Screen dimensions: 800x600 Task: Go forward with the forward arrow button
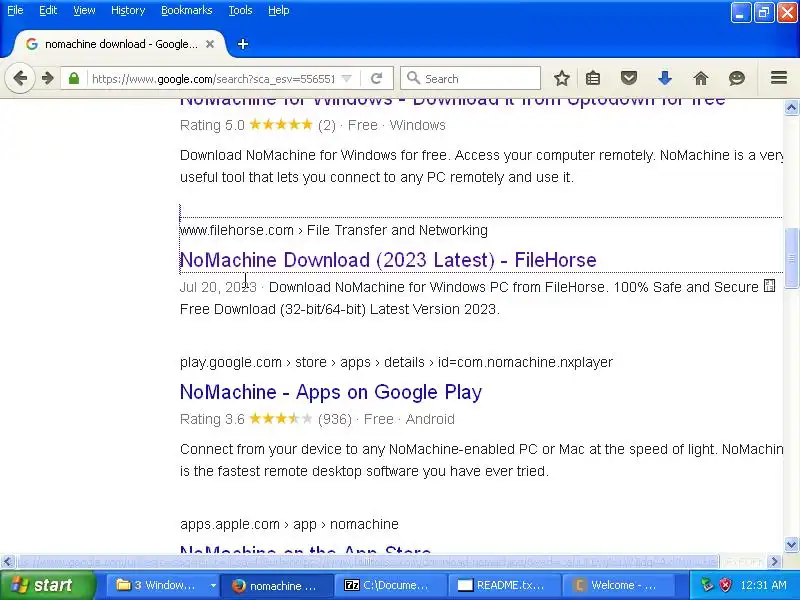(x=48, y=79)
